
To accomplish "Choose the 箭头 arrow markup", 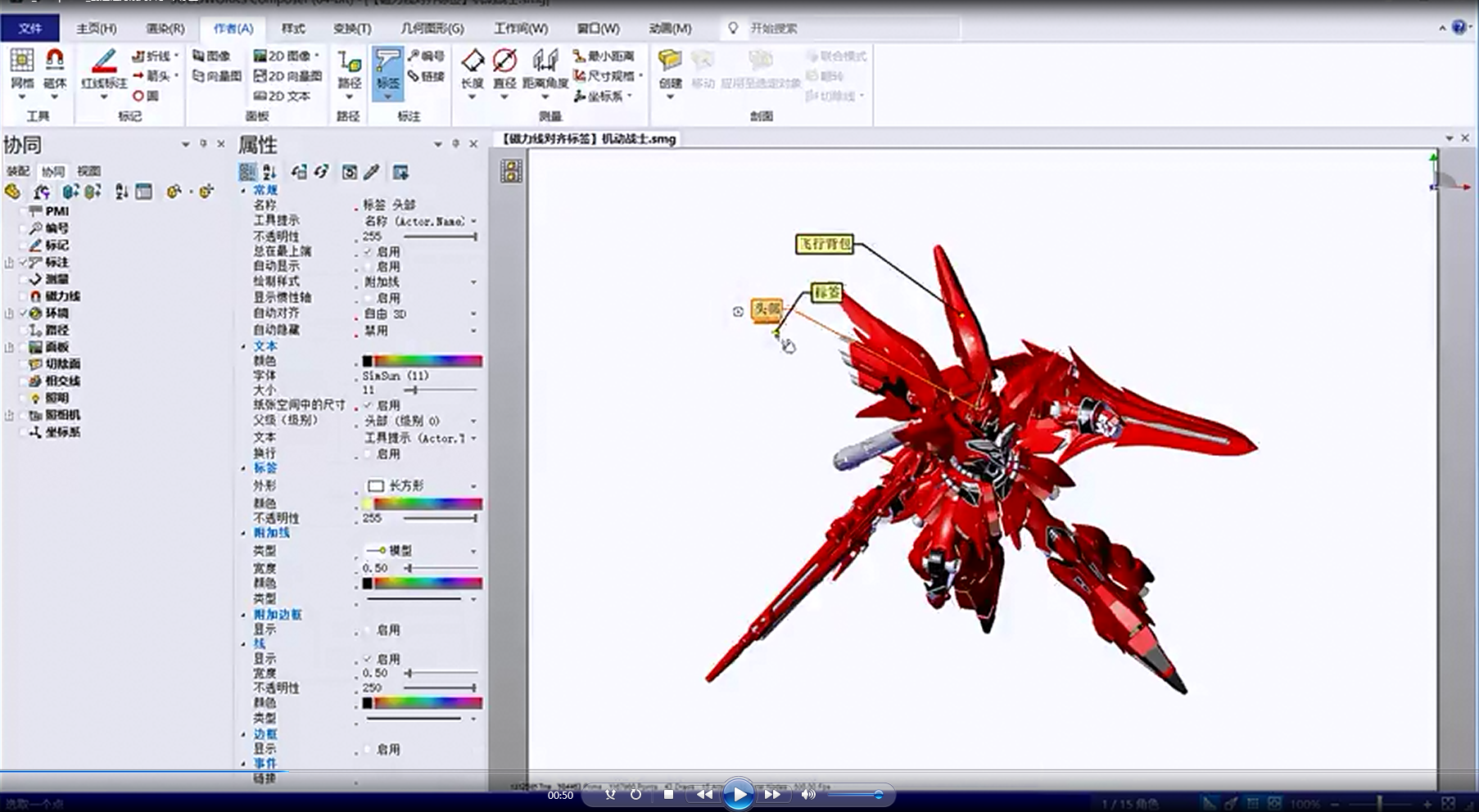I will (x=155, y=75).
